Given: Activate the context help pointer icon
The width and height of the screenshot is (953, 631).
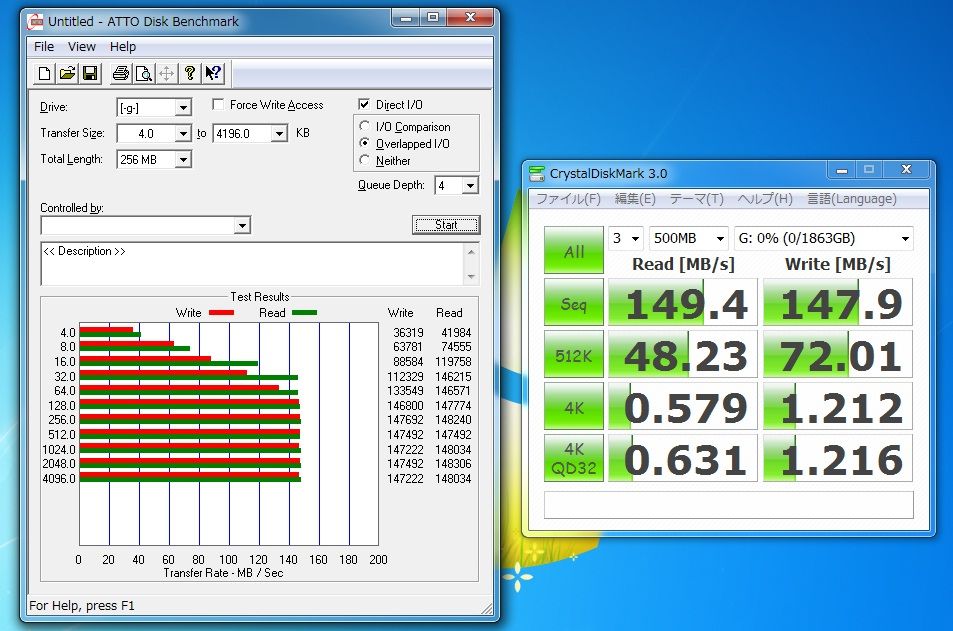Looking at the screenshot, I should pos(213,74).
